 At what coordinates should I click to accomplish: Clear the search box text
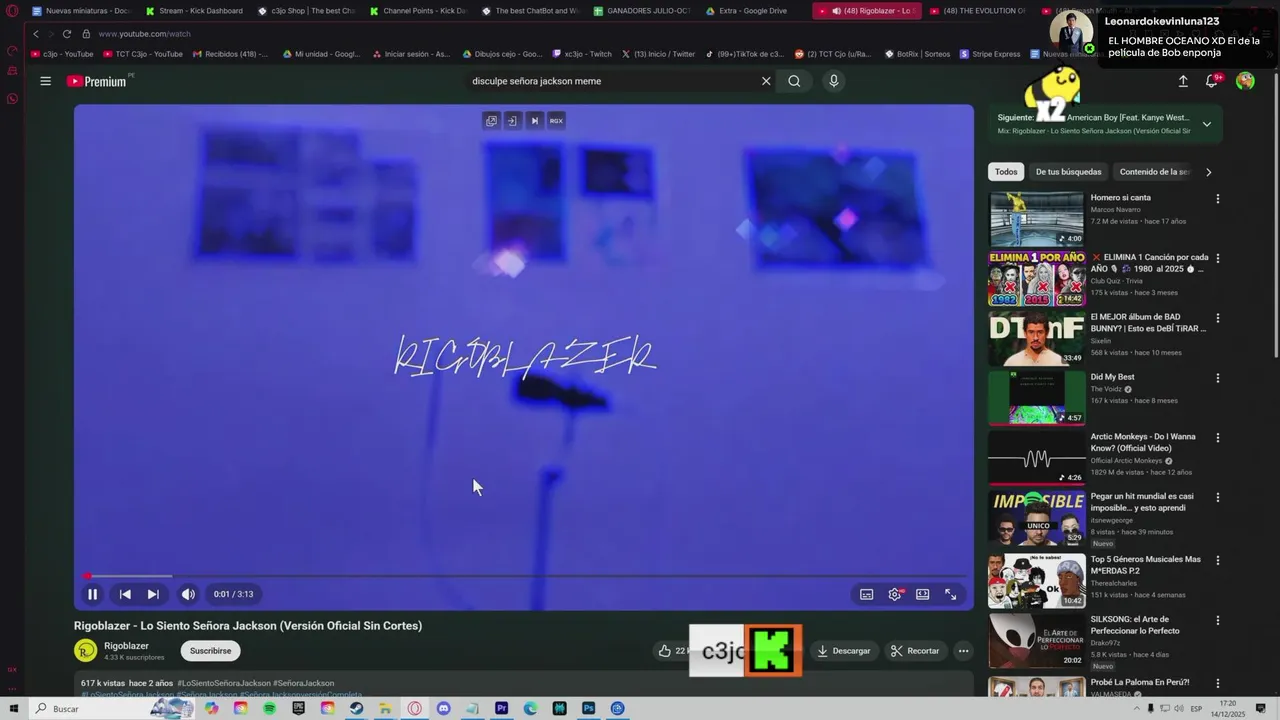(766, 81)
